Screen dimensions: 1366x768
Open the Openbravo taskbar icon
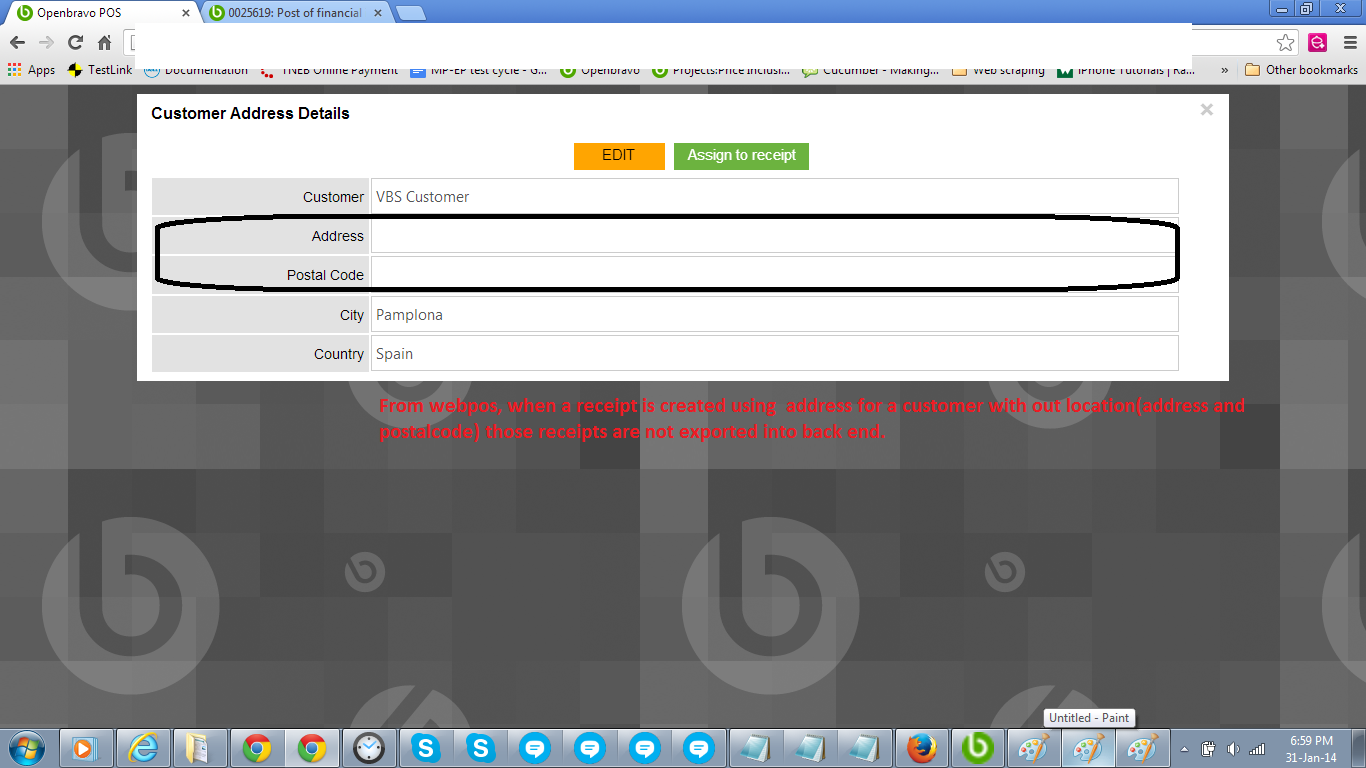tap(977, 748)
